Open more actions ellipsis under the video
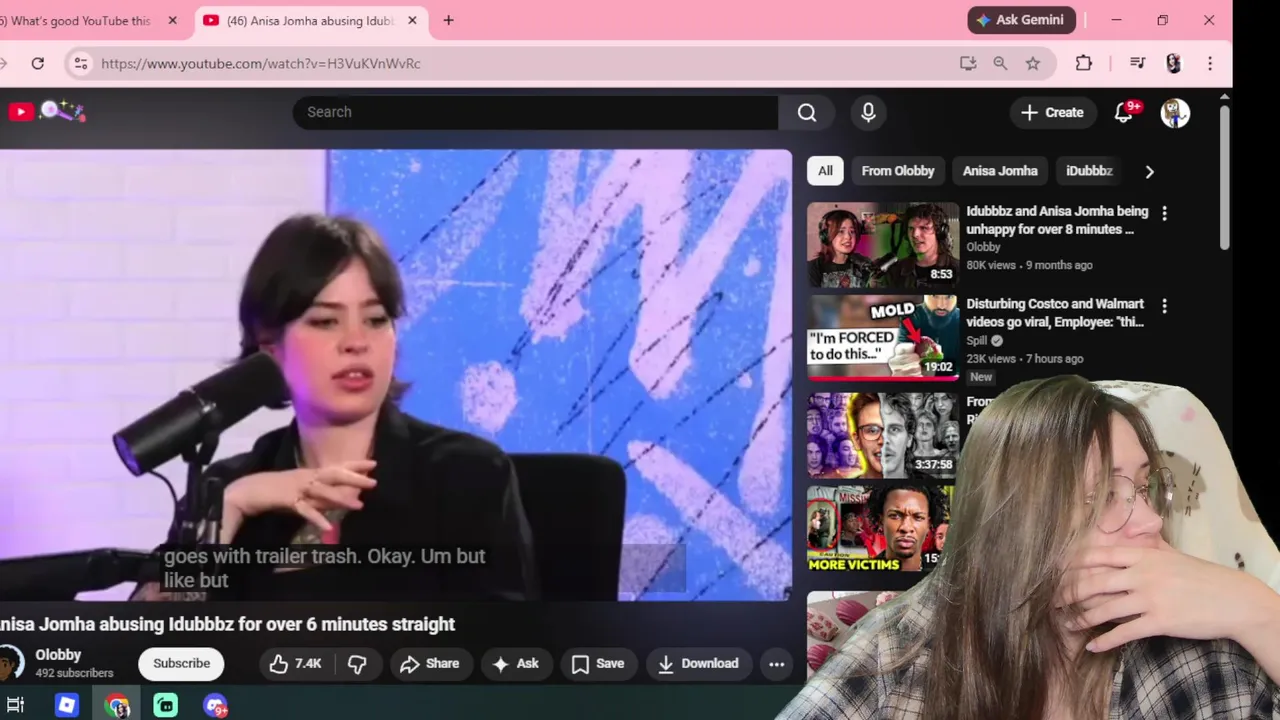This screenshot has width=1280, height=720. coord(776,664)
